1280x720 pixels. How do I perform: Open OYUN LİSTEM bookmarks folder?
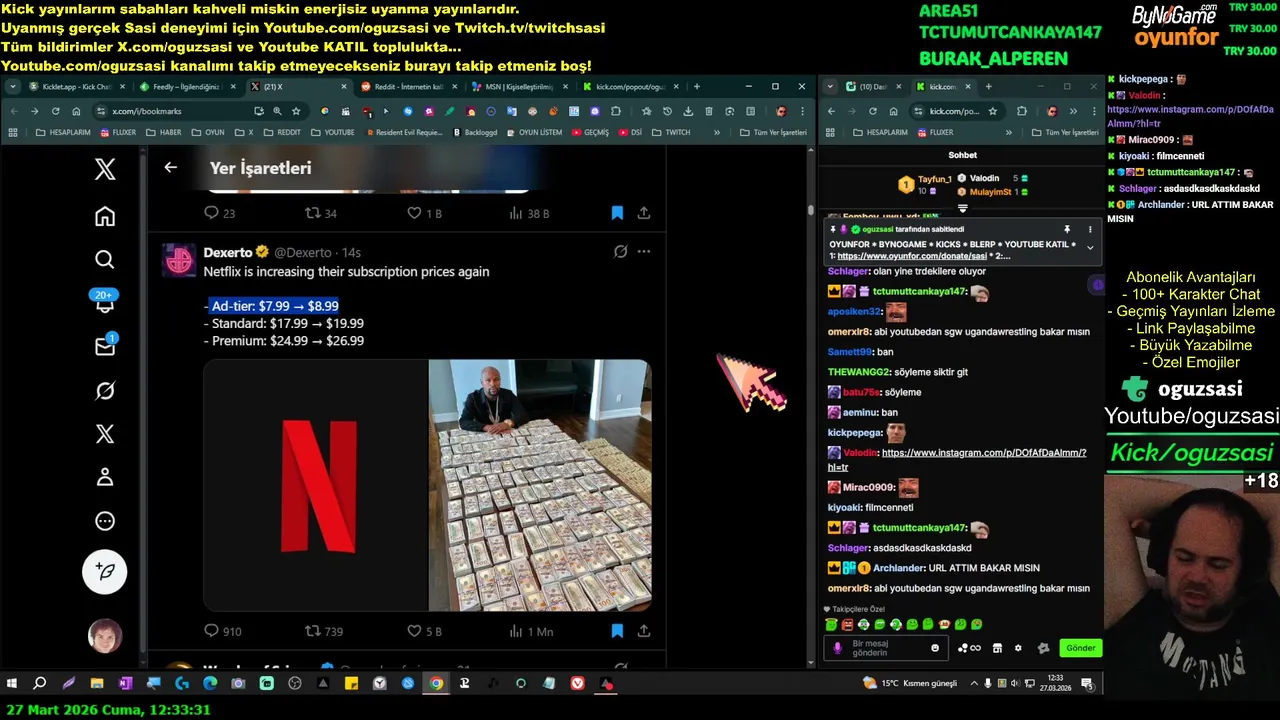tap(535, 132)
